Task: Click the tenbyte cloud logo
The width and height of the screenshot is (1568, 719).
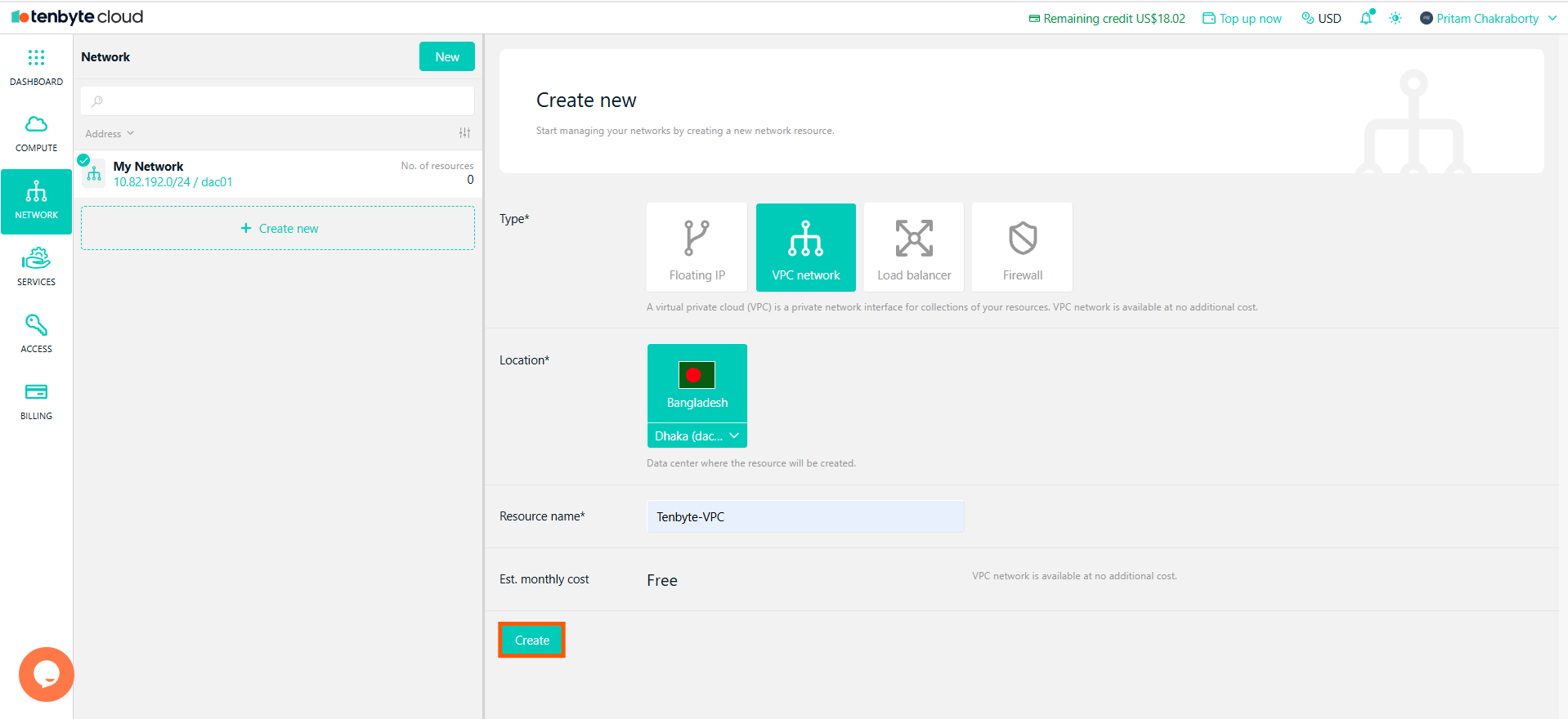Action: 78,17
